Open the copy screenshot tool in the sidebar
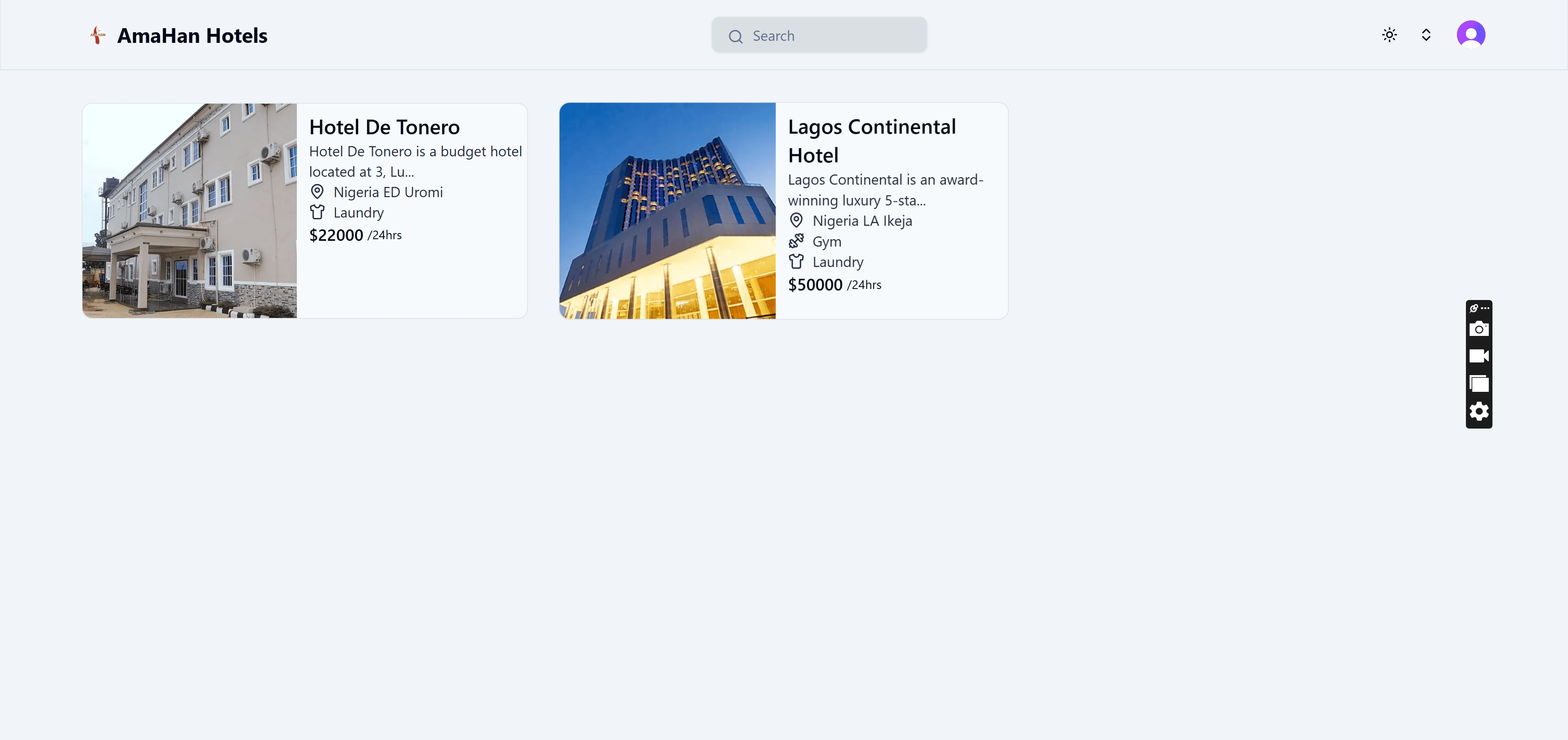Image resolution: width=1568 pixels, height=740 pixels. [x=1479, y=383]
